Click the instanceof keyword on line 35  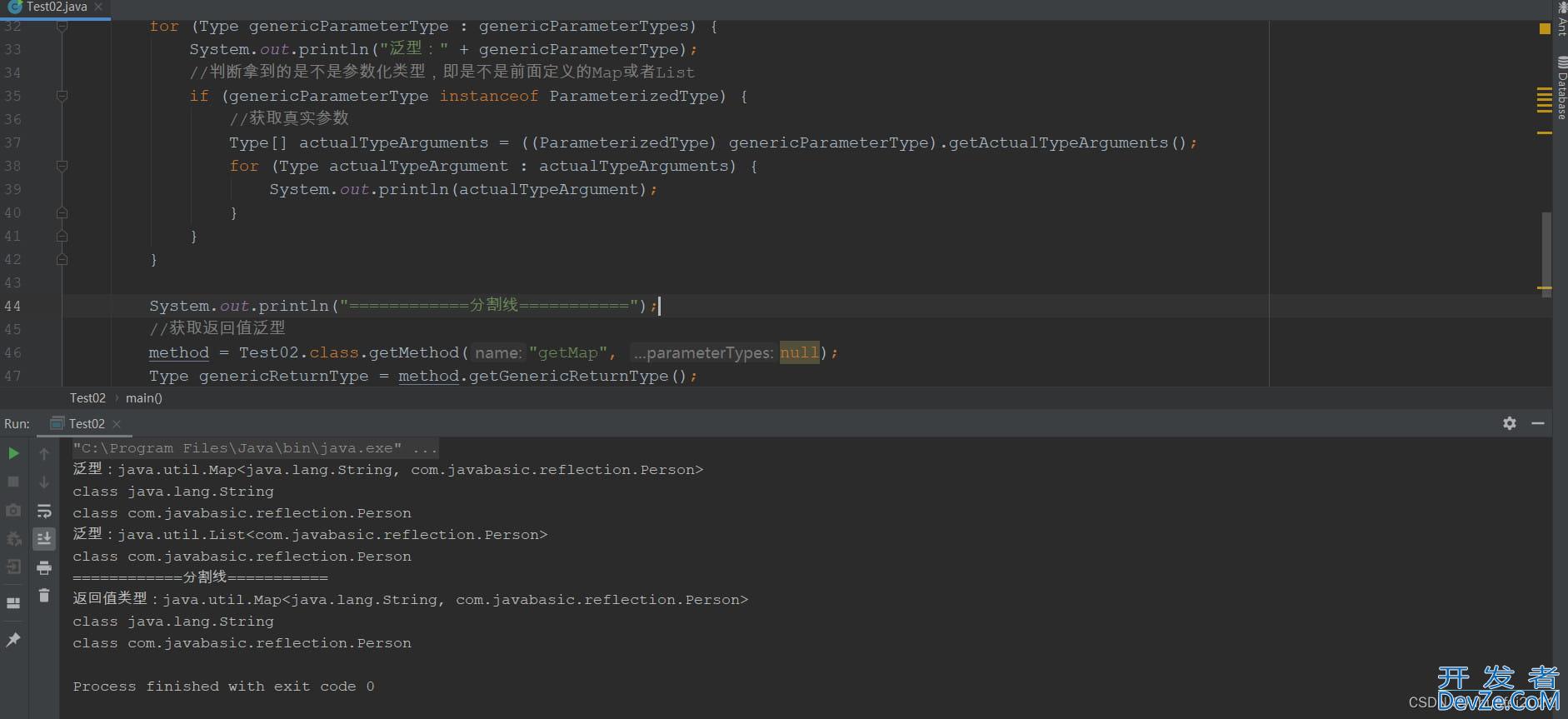coord(488,96)
